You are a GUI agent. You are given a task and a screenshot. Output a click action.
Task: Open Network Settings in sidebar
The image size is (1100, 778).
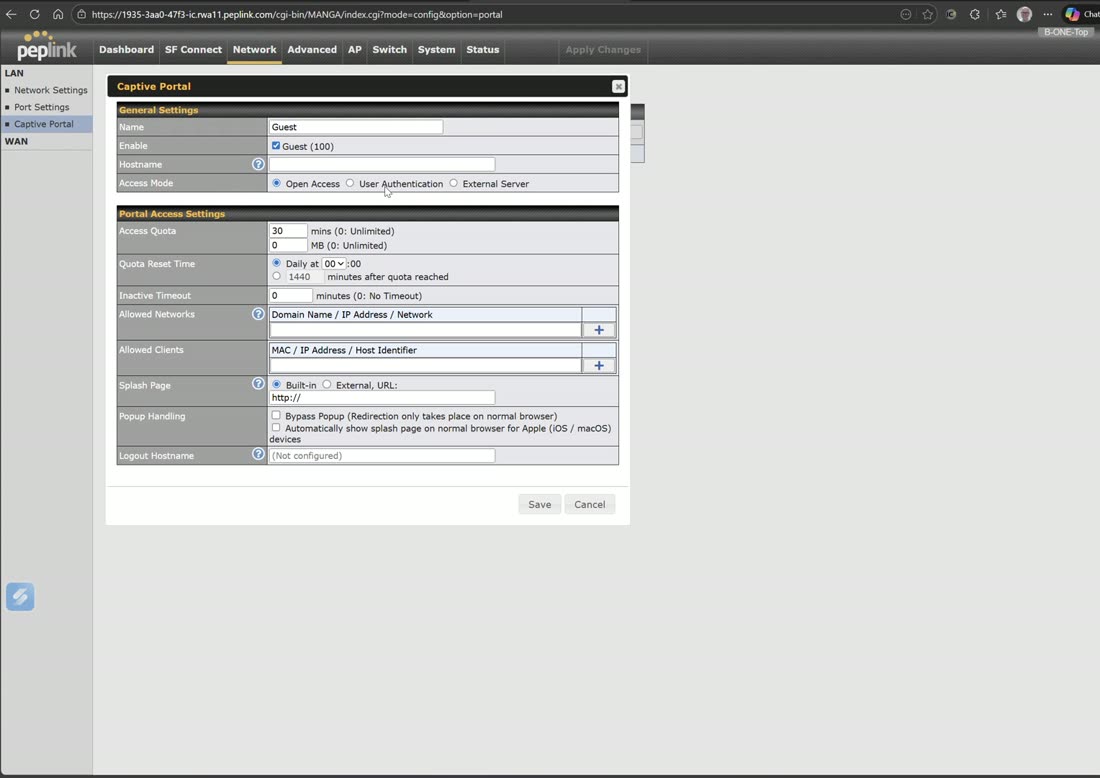click(x=51, y=90)
